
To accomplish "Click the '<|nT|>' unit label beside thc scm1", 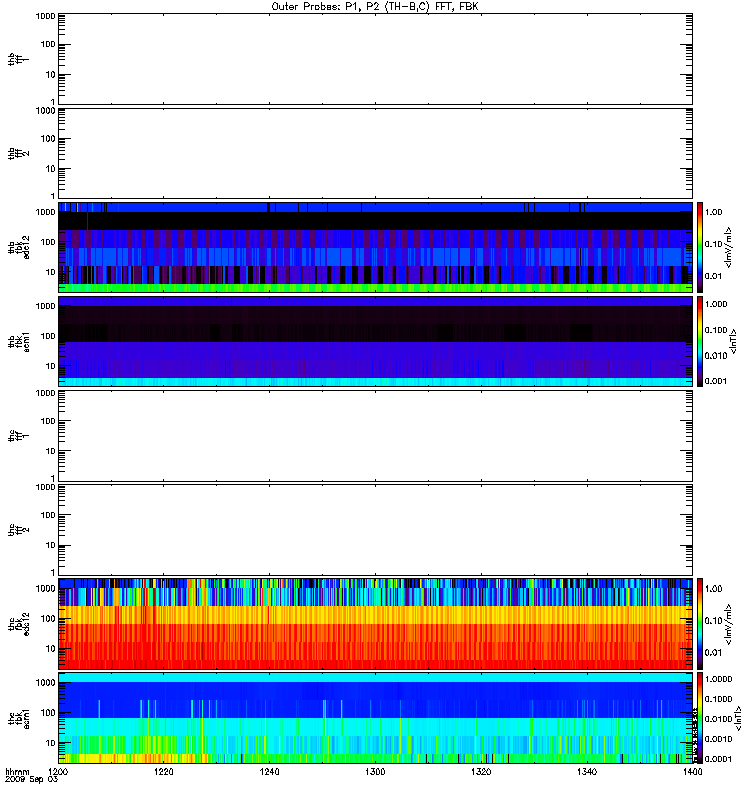I will pyautogui.click(x=738, y=718).
